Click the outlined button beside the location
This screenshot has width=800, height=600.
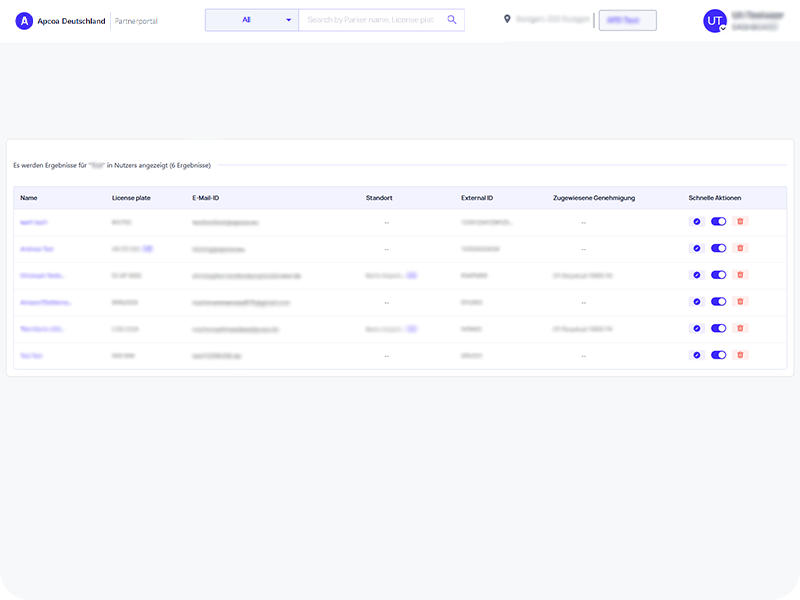(627, 21)
